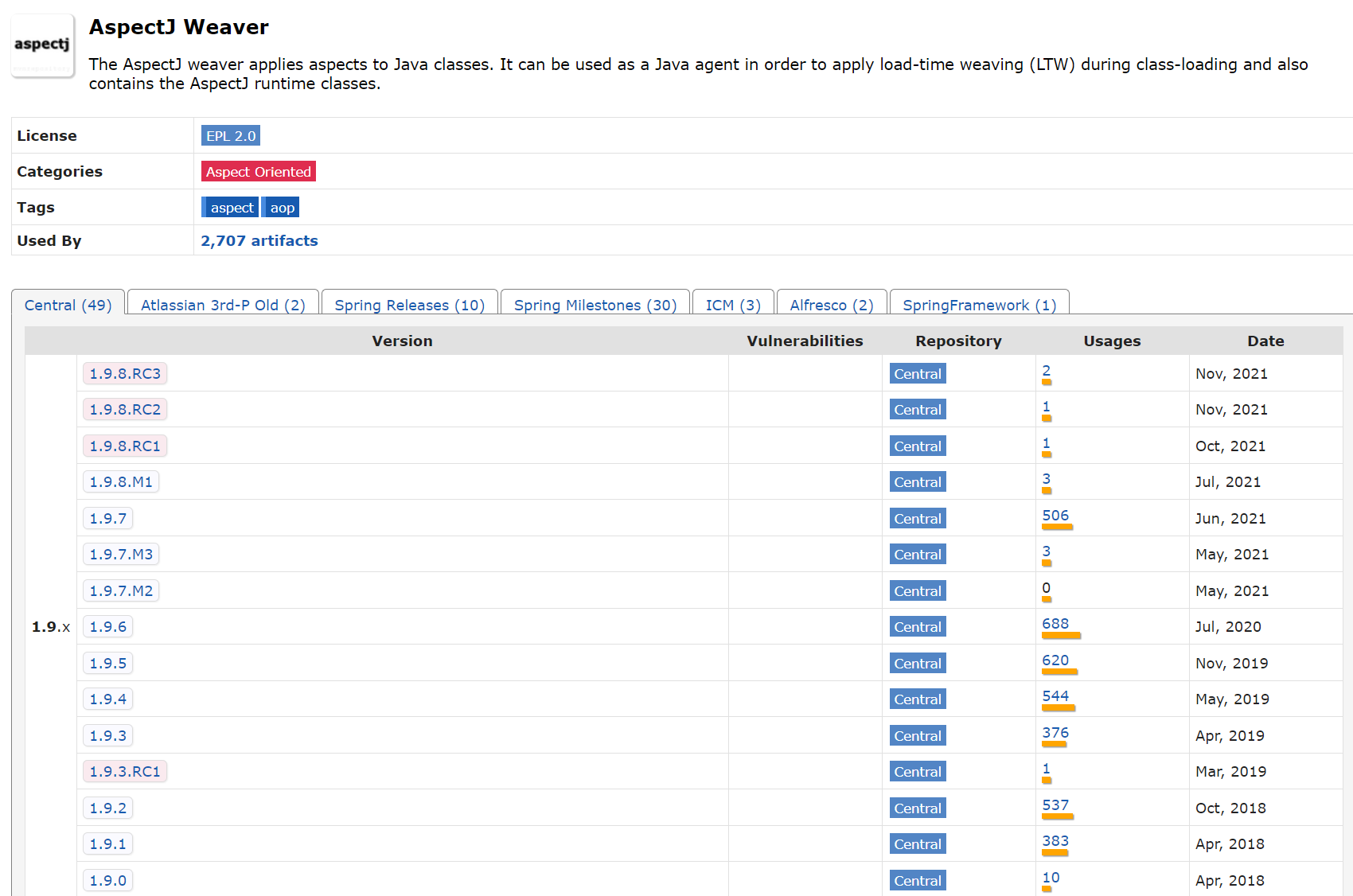This screenshot has width=1353, height=896.
Task: Open the EPL 2.0 license badge
Action: click(231, 136)
